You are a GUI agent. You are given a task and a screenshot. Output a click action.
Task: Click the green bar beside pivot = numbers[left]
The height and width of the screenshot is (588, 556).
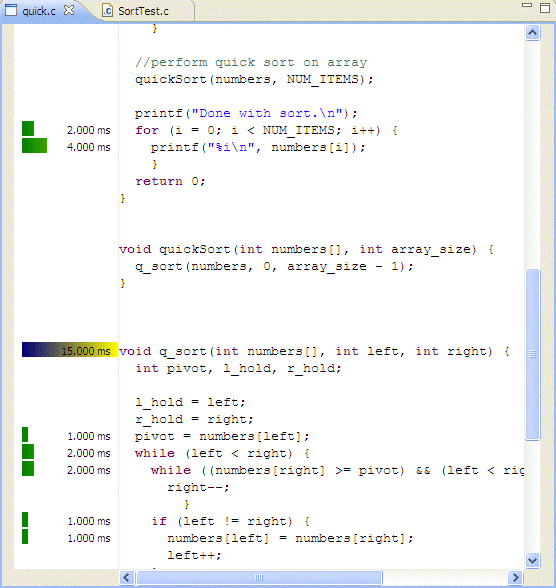tap(25, 435)
